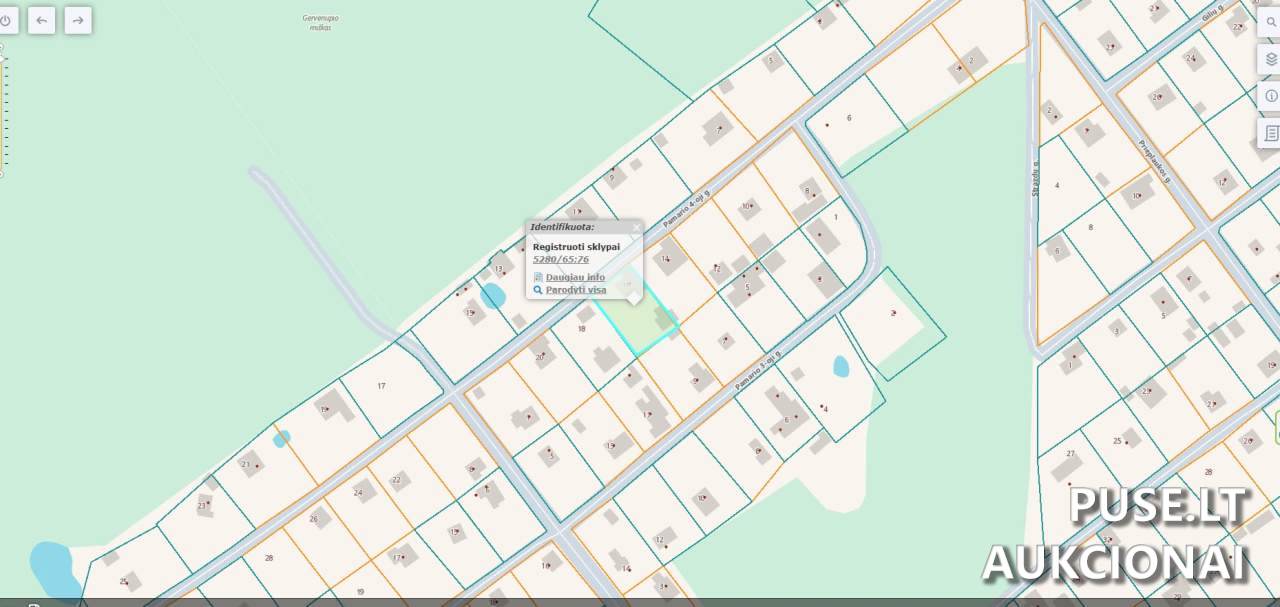This screenshot has width=1280, height=607.
Task: Click the power/reset map button
Action: coord(5,20)
